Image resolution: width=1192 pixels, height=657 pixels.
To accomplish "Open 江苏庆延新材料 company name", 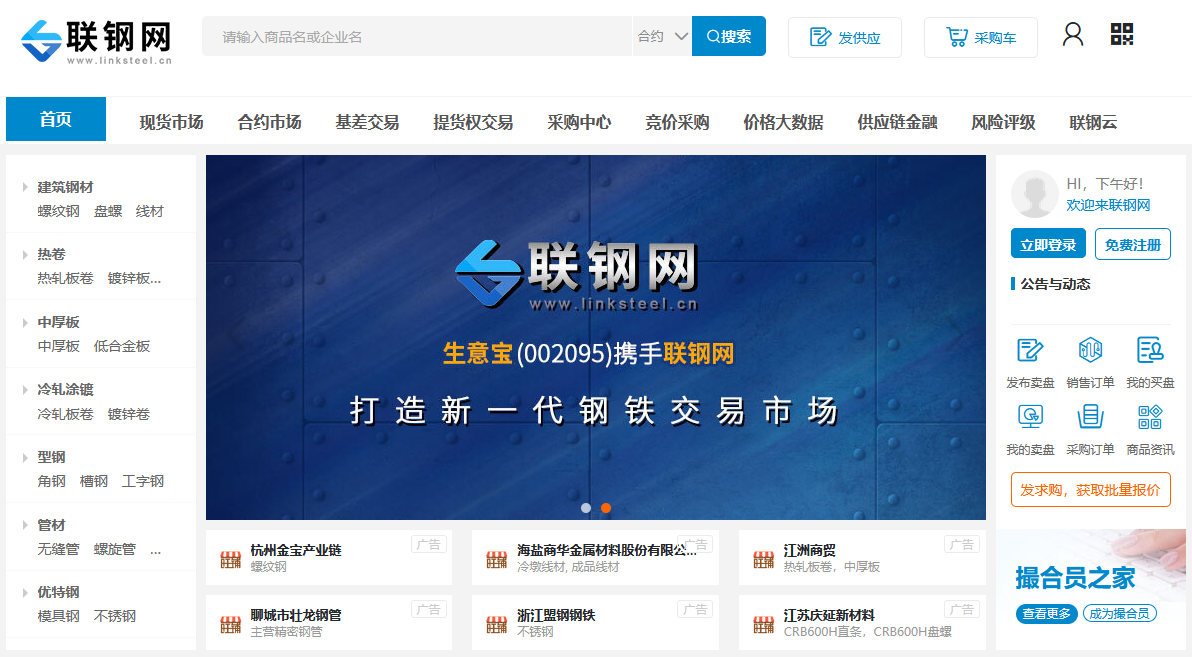I will [x=829, y=615].
